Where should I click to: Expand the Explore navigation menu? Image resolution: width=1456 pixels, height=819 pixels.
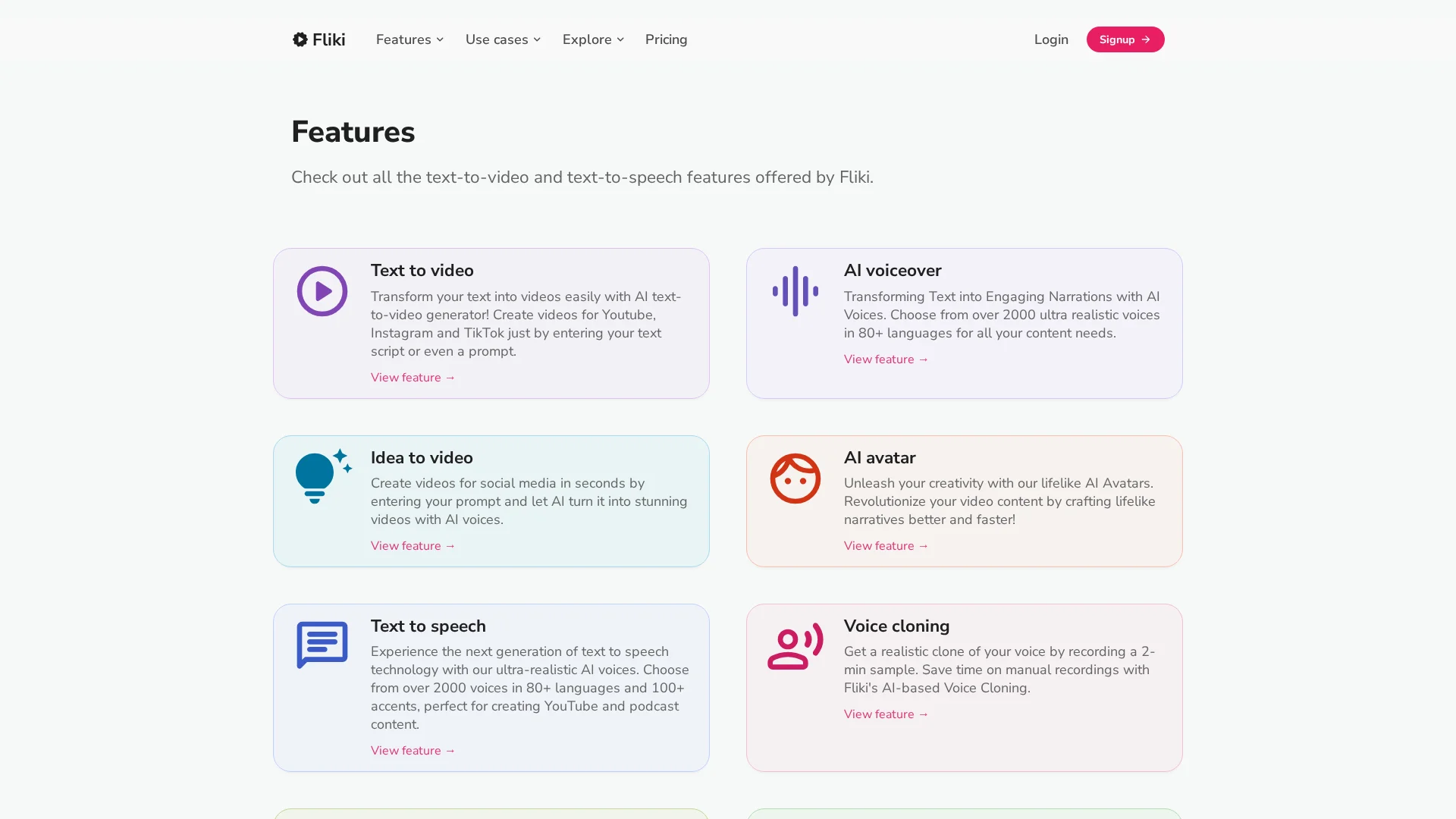tap(593, 39)
